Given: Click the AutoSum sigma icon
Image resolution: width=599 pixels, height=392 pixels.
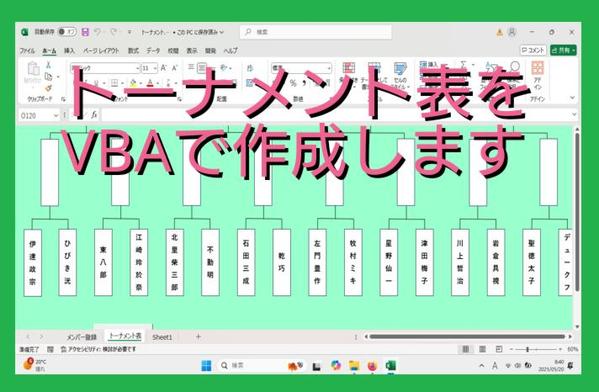Looking at the screenshot, I should pos(463,65).
